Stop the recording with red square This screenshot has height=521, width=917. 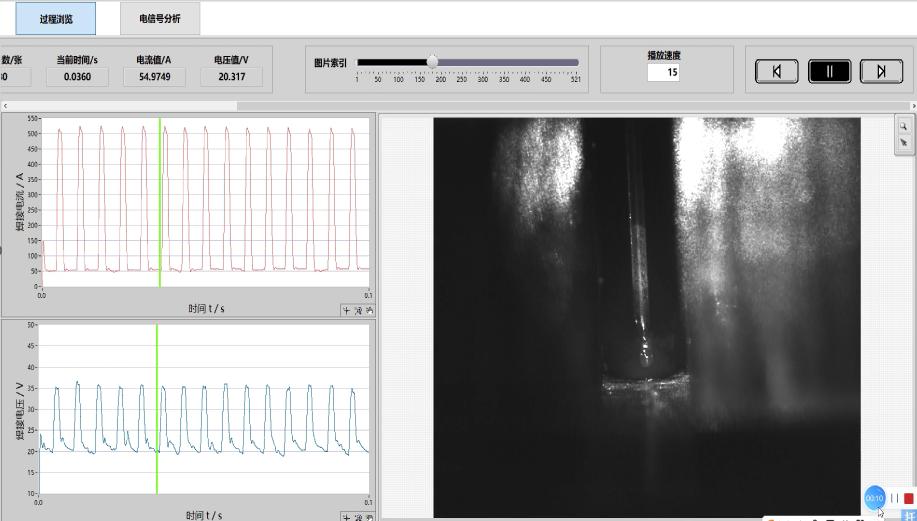coord(908,498)
